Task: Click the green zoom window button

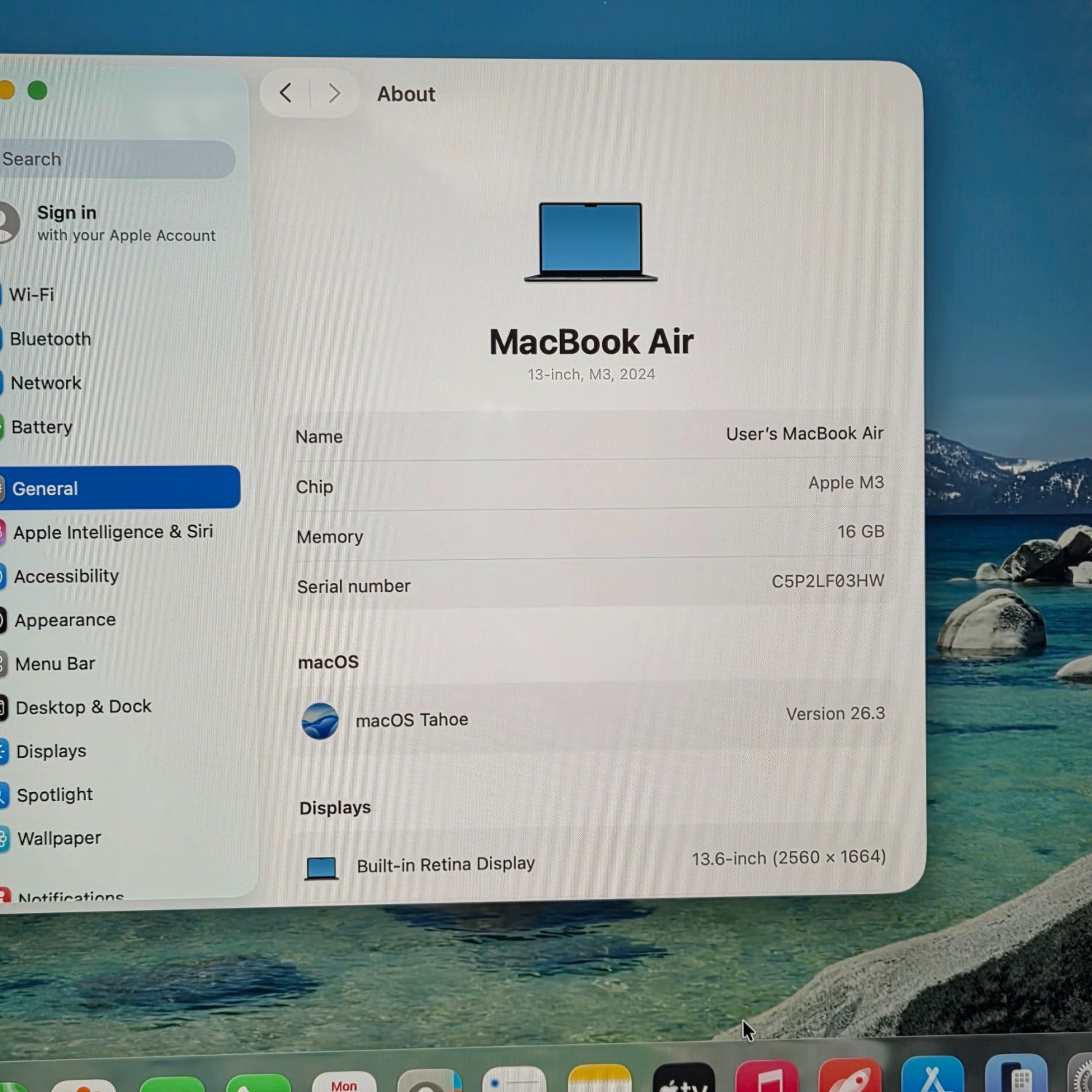Action: (37, 90)
